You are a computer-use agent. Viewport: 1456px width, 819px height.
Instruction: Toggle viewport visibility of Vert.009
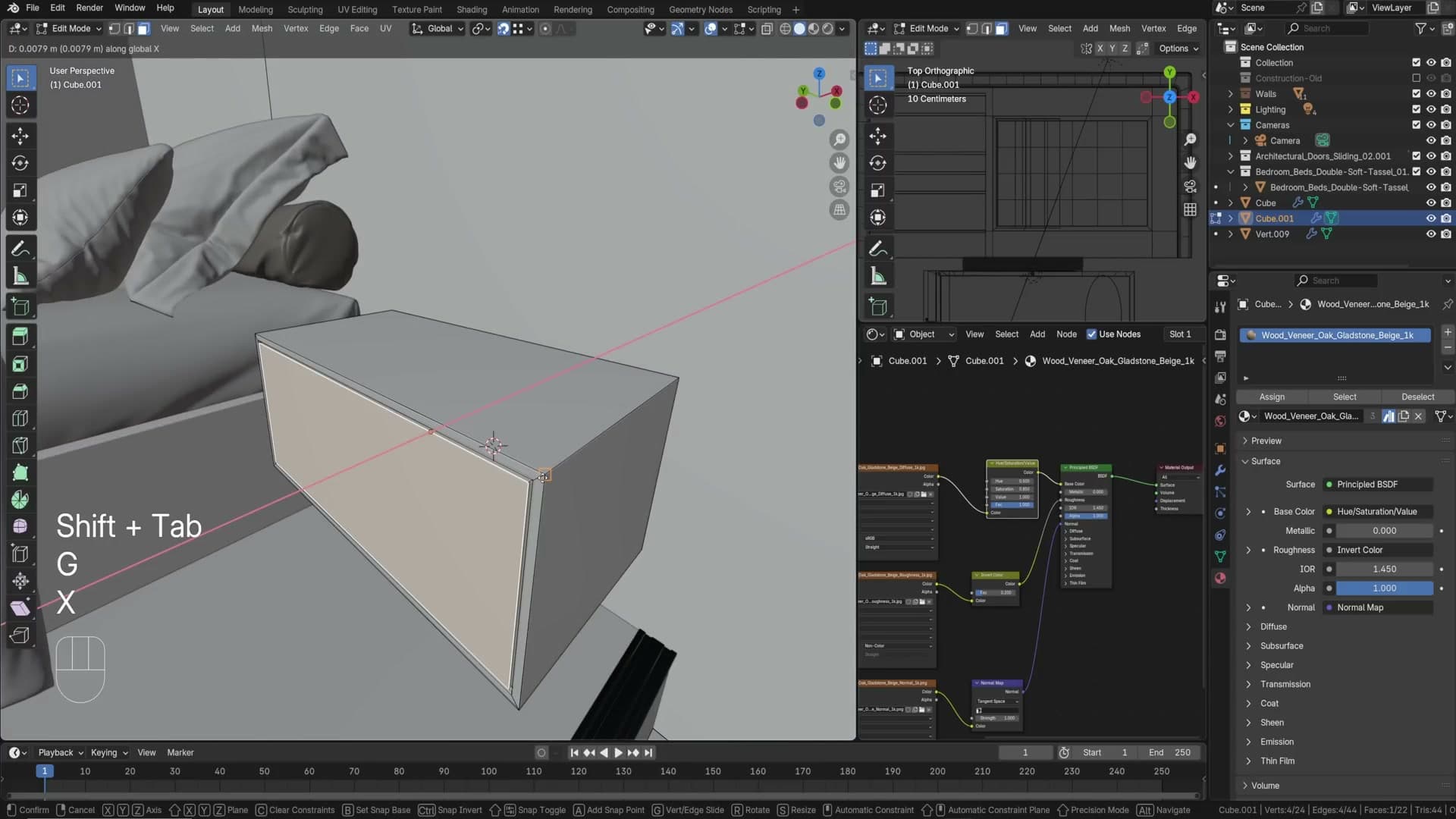(1431, 234)
